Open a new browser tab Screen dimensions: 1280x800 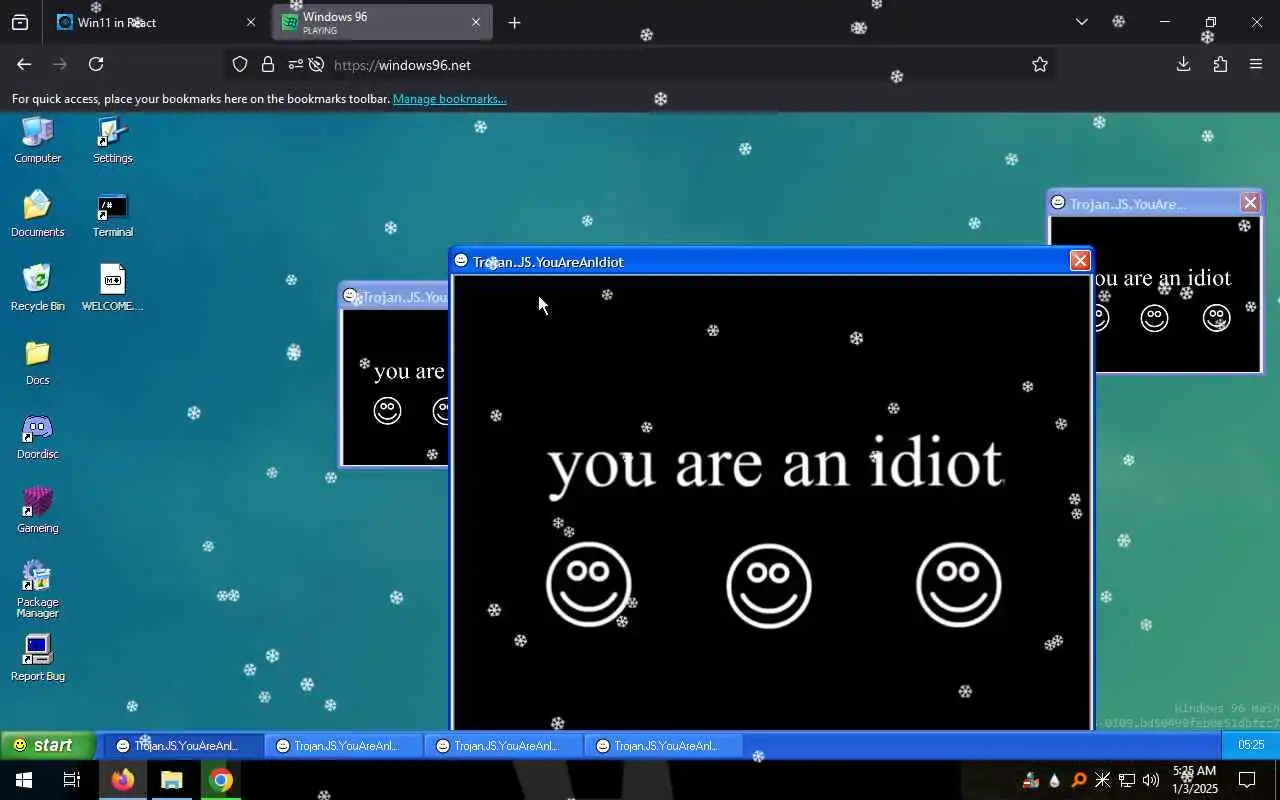pos(514,22)
